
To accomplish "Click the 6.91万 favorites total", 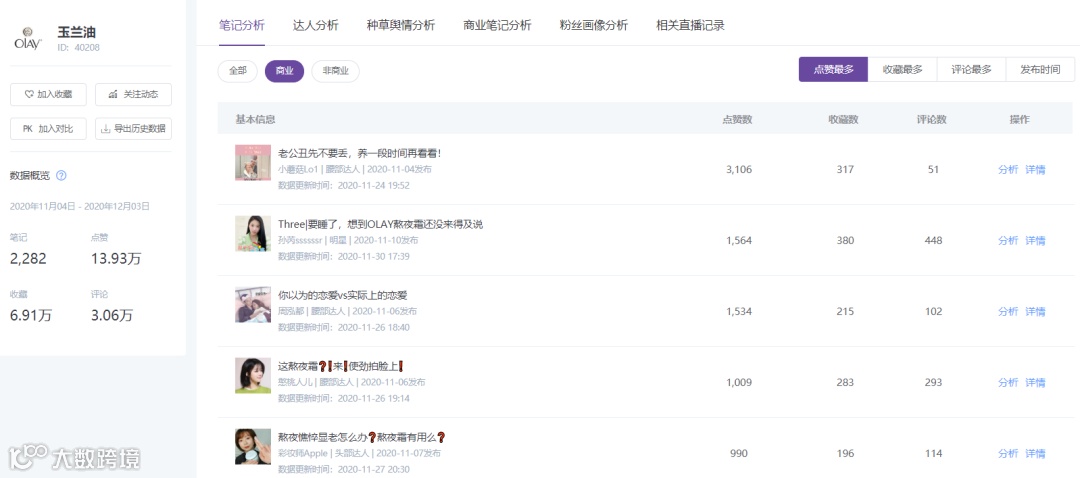I will (30, 315).
